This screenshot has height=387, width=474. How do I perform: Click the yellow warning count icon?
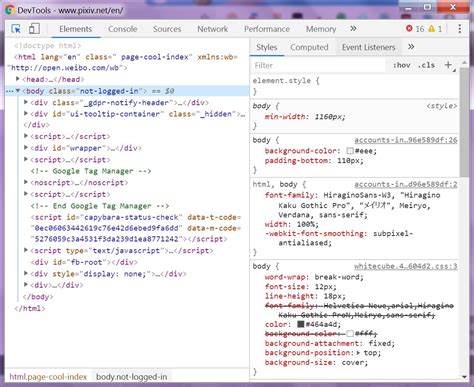tap(431, 29)
